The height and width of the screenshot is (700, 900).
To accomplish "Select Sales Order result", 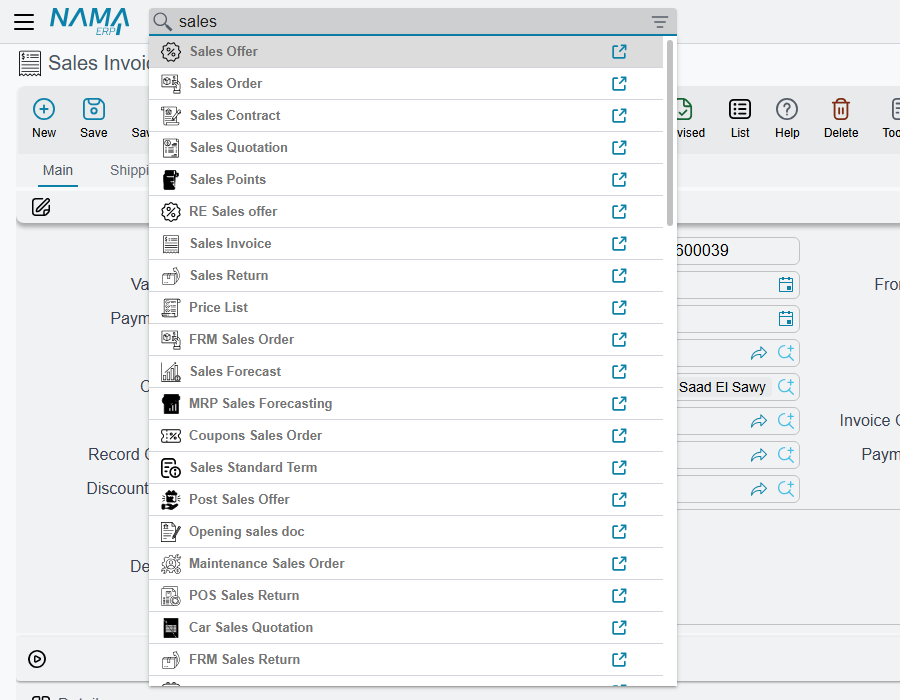I will [x=406, y=84].
